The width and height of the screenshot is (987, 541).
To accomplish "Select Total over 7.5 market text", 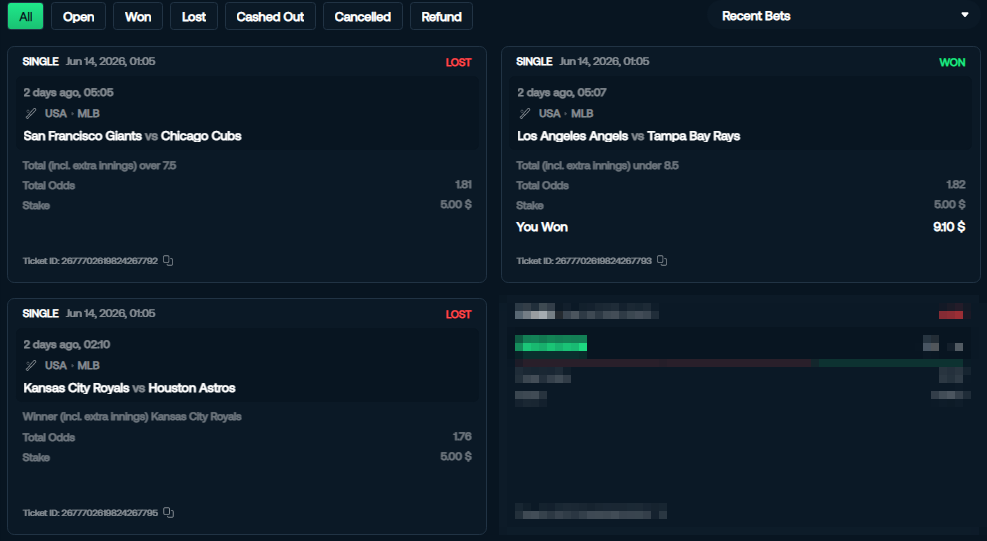I will tap(99, 166).
